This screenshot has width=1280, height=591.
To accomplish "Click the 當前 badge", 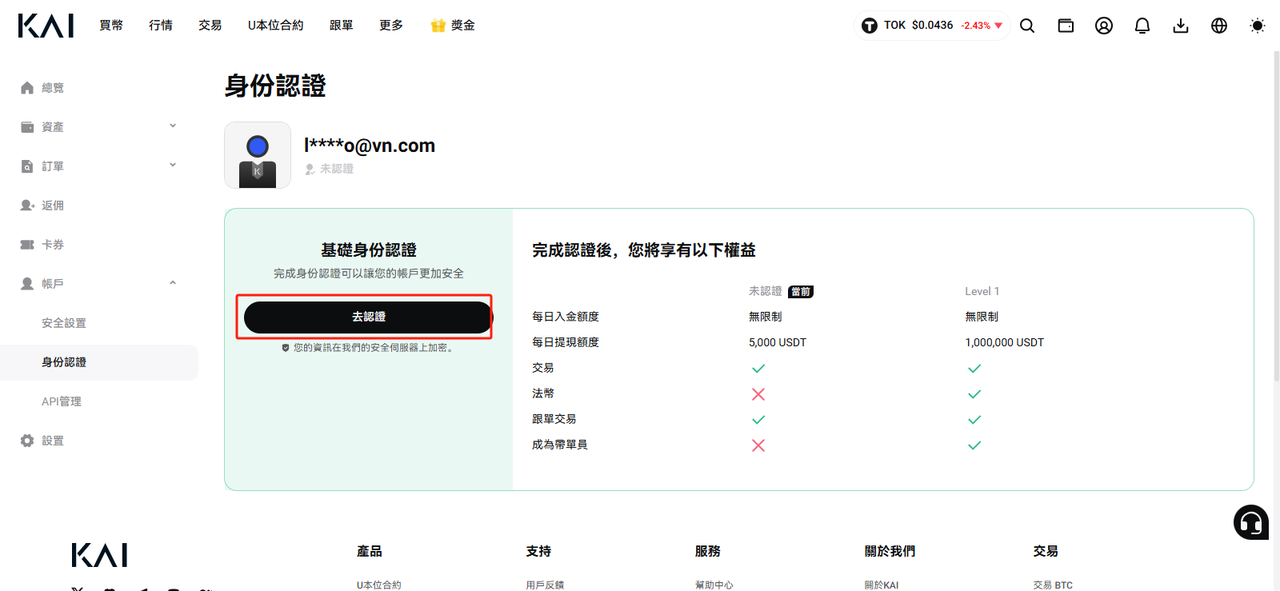I will click(x=801, y=291).
